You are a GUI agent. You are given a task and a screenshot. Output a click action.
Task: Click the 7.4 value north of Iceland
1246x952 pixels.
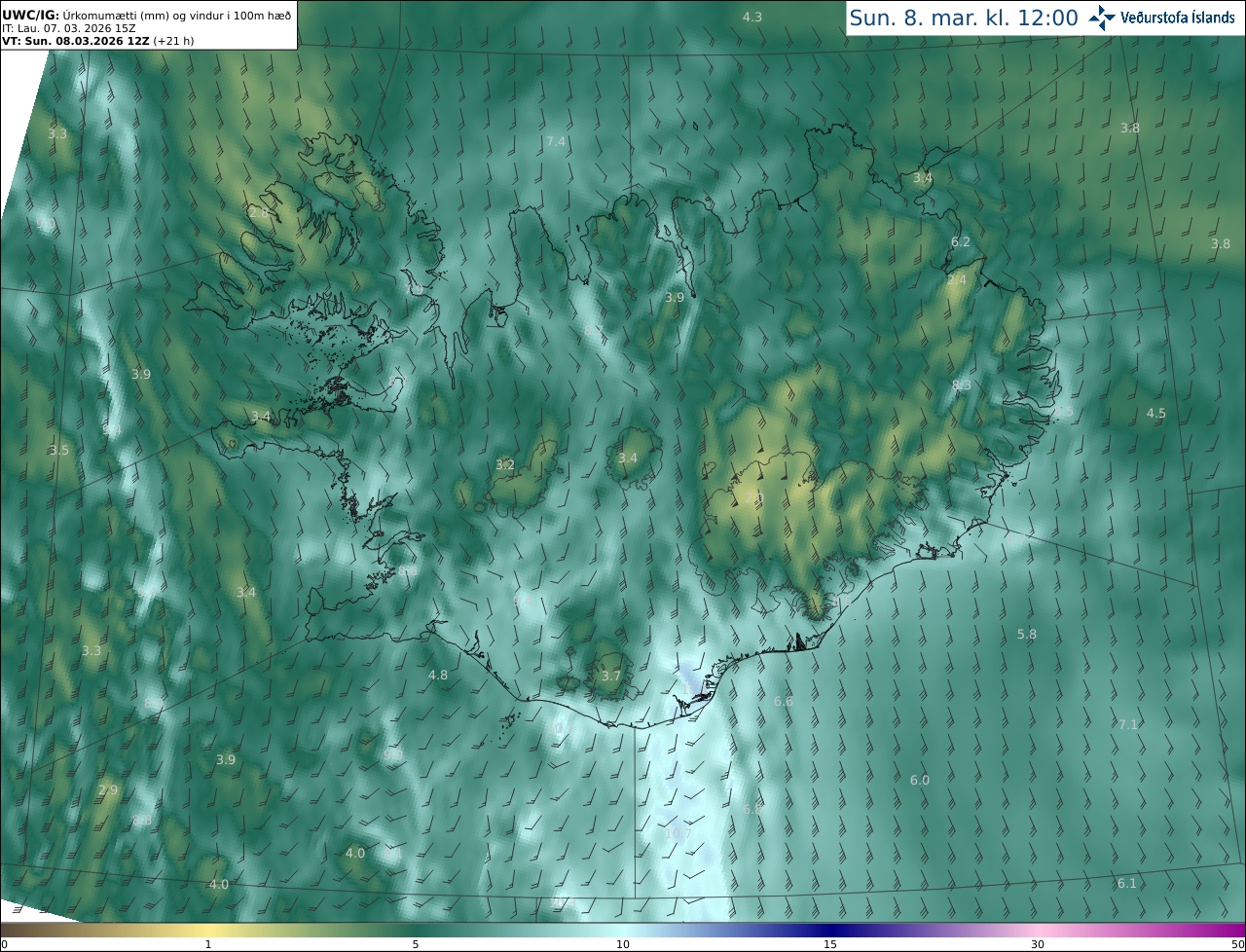pyautogui.click(x=556, y=142)
